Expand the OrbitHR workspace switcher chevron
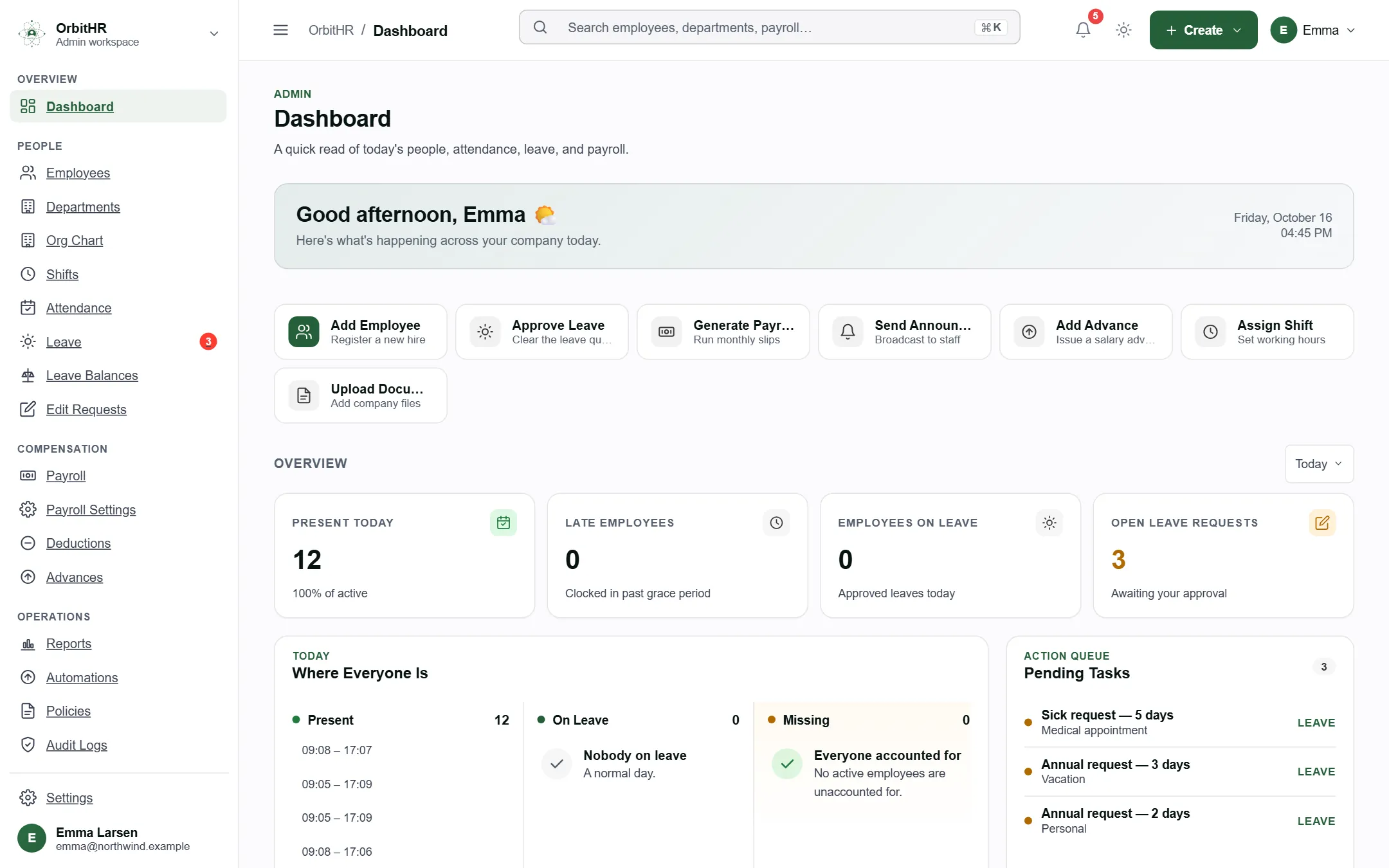1389x868 pixels. click(x=214, y=33)
